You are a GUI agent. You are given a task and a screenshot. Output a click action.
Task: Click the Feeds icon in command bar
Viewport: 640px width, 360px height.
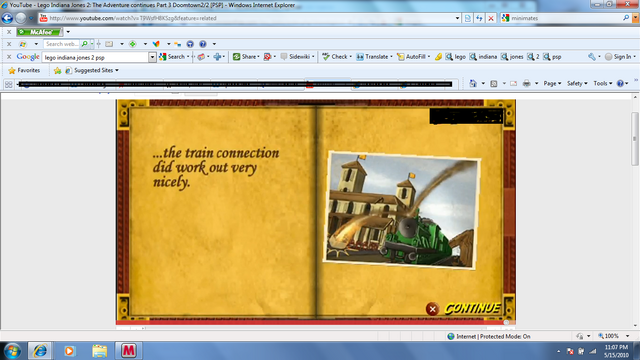click(x=493, y=83)
